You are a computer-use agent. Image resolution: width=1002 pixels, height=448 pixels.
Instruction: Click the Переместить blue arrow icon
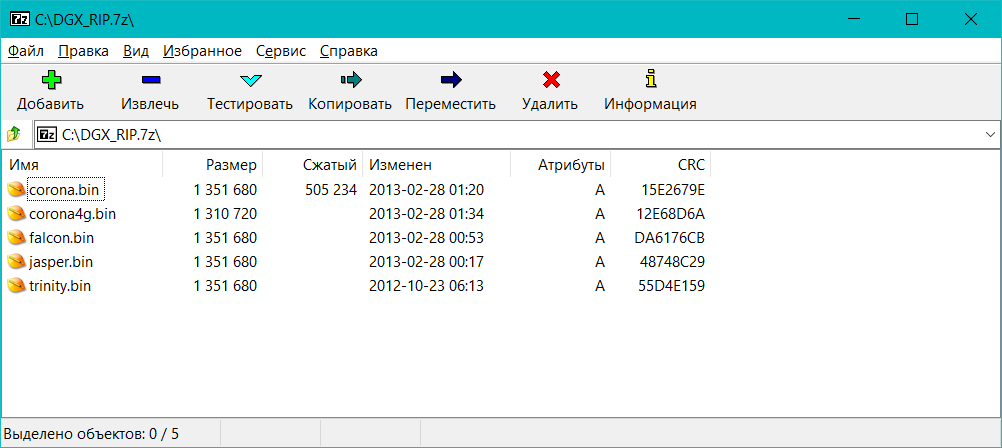point(451,80)
